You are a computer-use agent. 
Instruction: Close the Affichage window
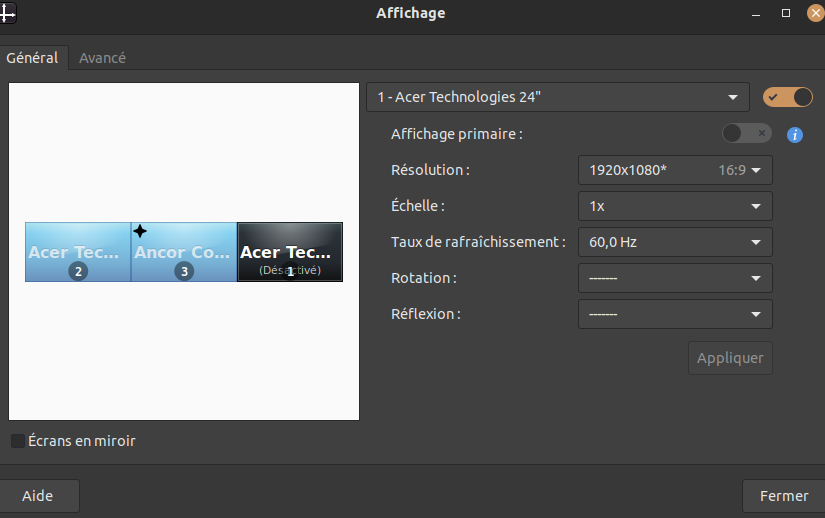pyautogui.click(x=812, y=13)
